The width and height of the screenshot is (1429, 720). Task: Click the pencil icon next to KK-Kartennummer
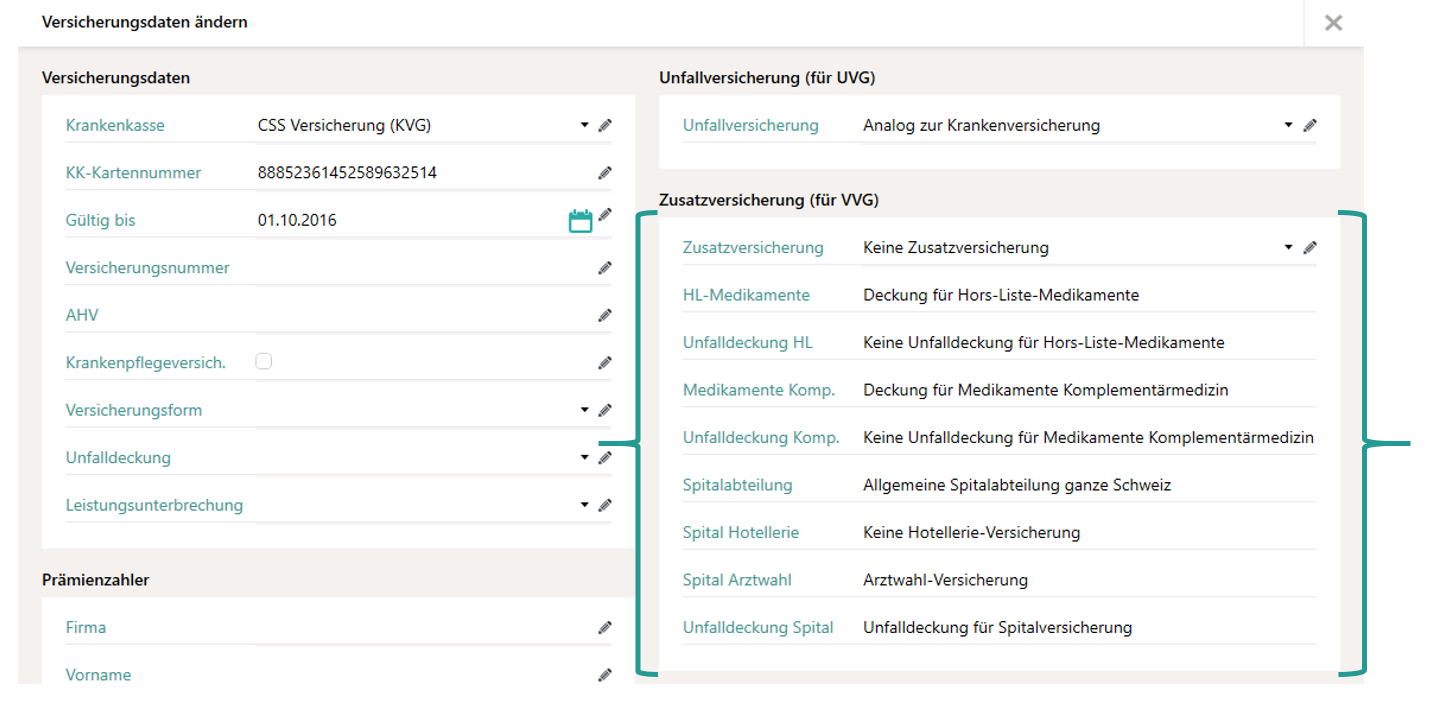click(x=605, y=172)
